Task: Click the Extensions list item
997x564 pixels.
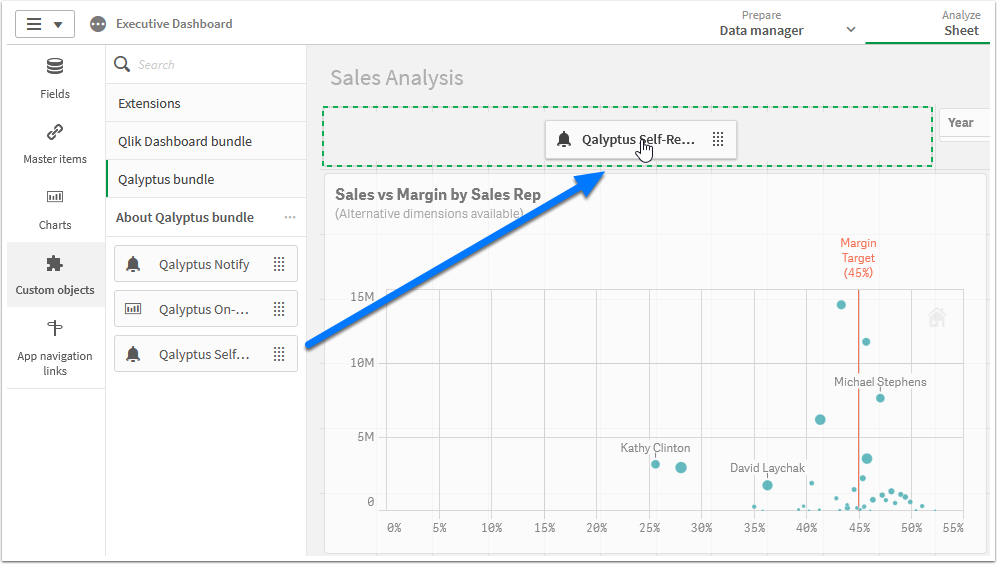Action: point(150,103)
